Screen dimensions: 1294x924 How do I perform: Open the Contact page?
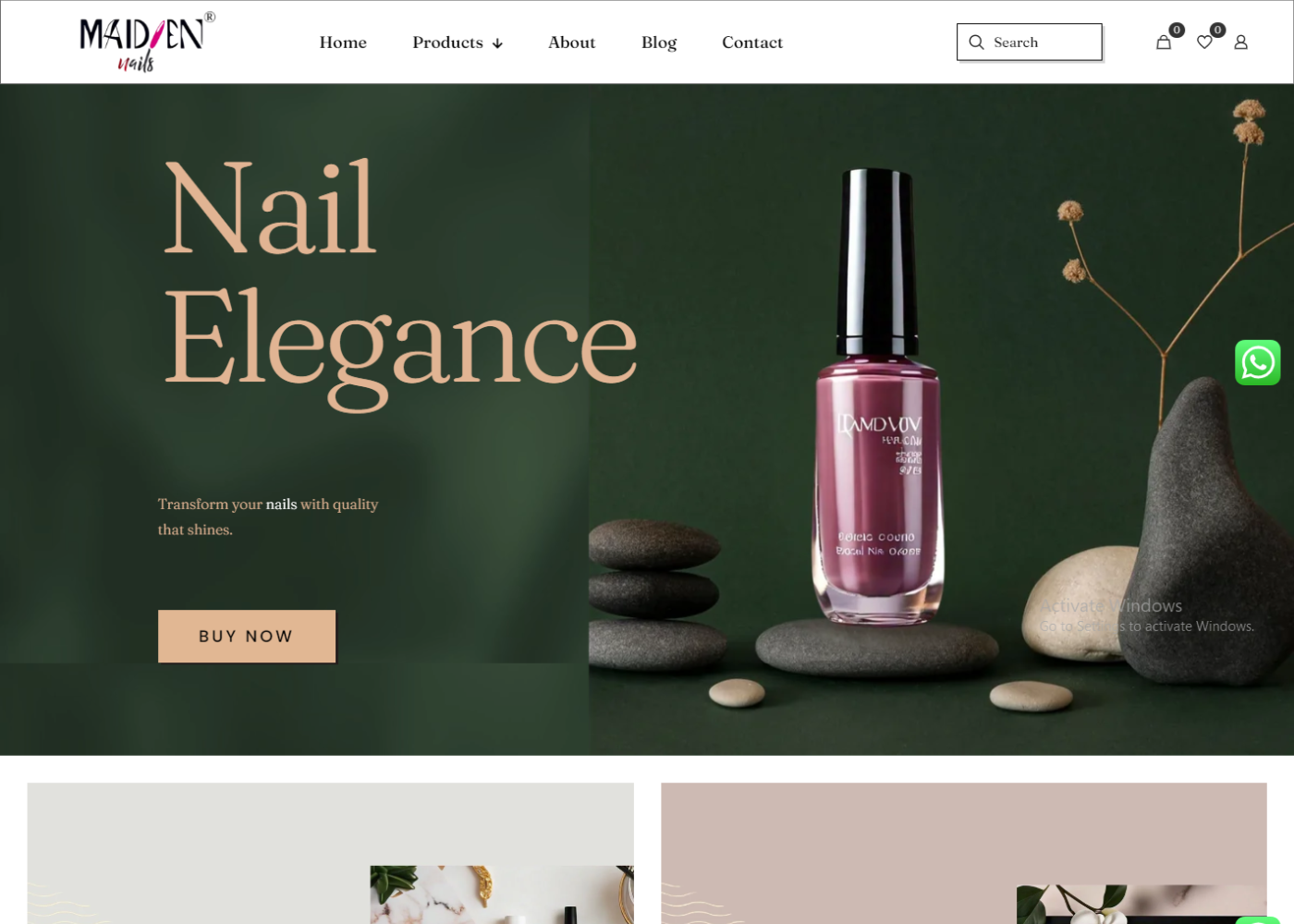point(752,43)
